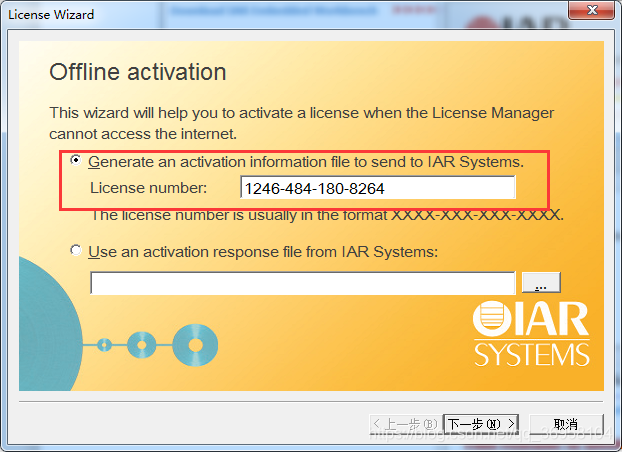Click the 'This wizard will help you' description

tap(301, 123)
